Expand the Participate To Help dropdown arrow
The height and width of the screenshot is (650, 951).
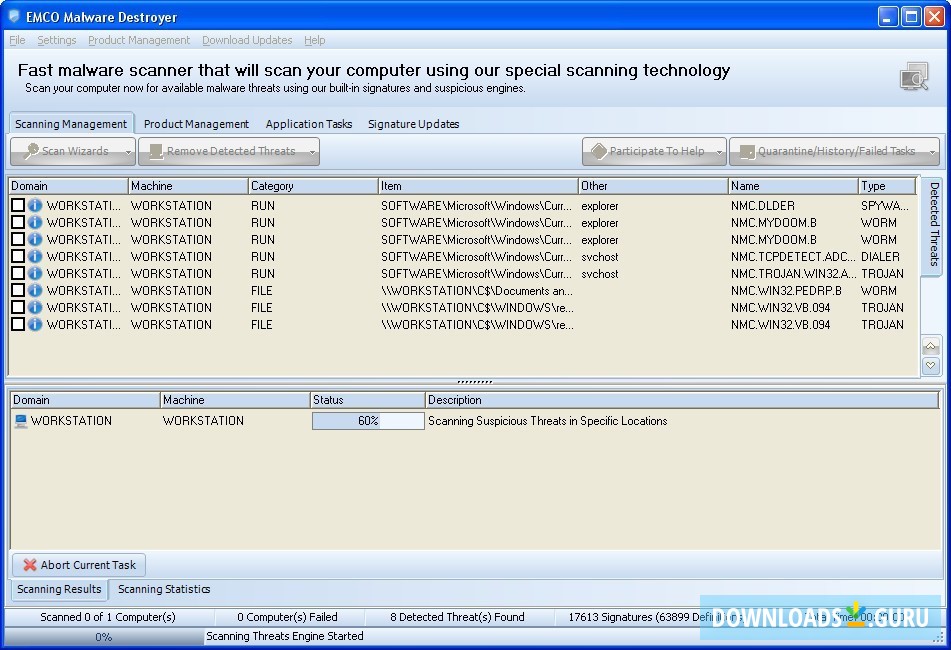pyautogui.click(x=719, y=152)
